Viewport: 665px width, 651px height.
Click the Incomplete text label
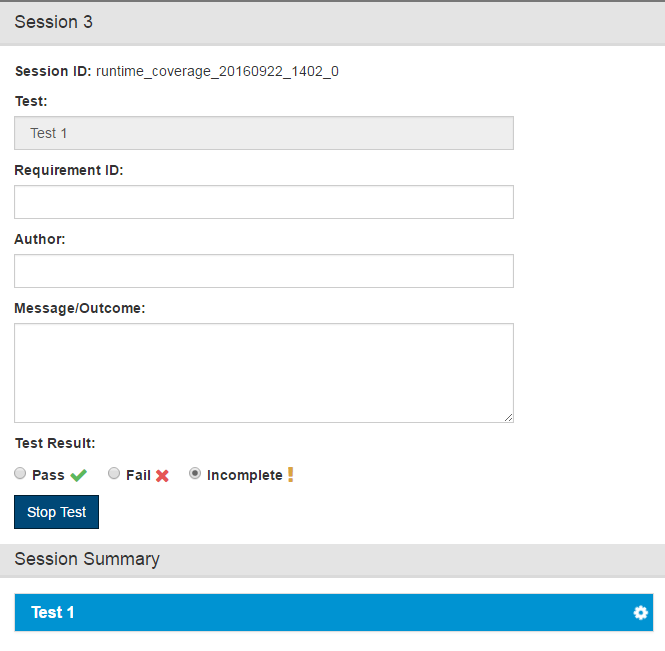(x=245, y=475)
